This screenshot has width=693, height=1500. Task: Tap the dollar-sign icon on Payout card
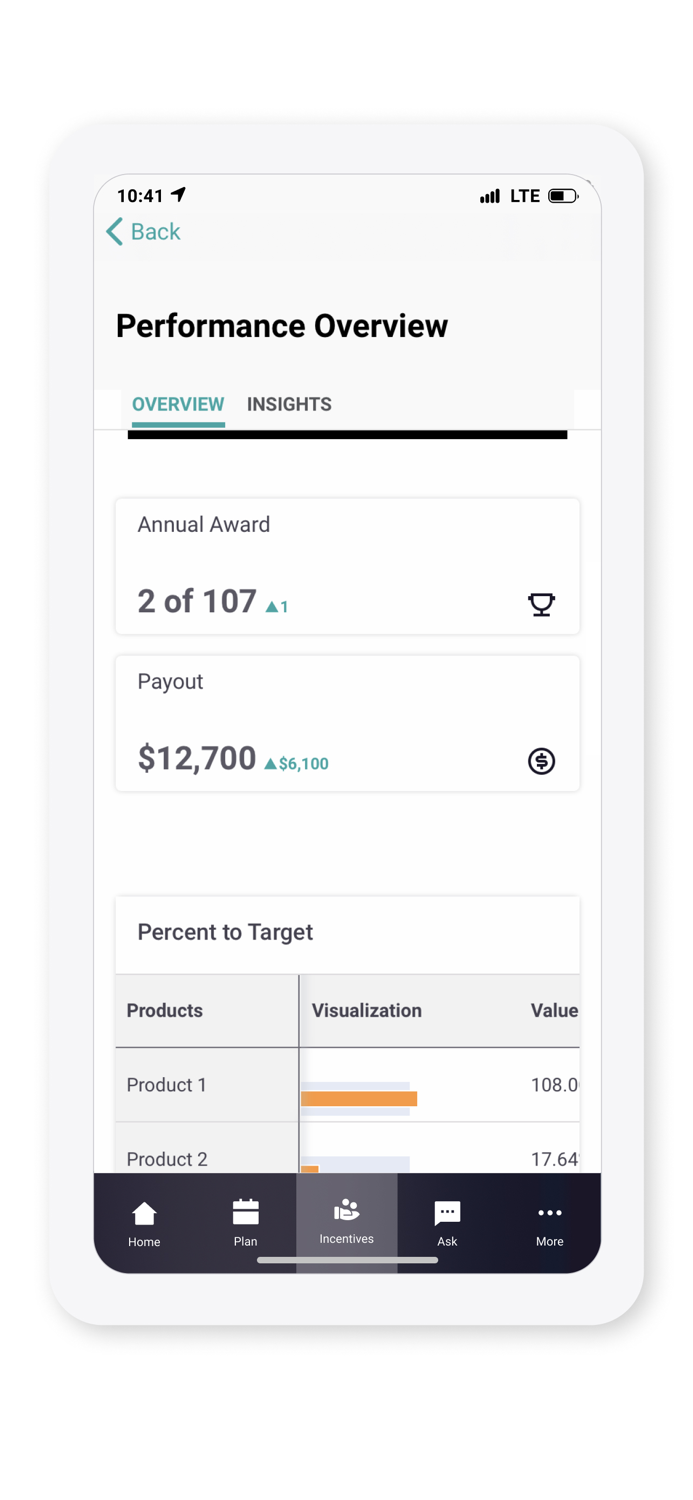pyautogui.click(x=541, y=761)
